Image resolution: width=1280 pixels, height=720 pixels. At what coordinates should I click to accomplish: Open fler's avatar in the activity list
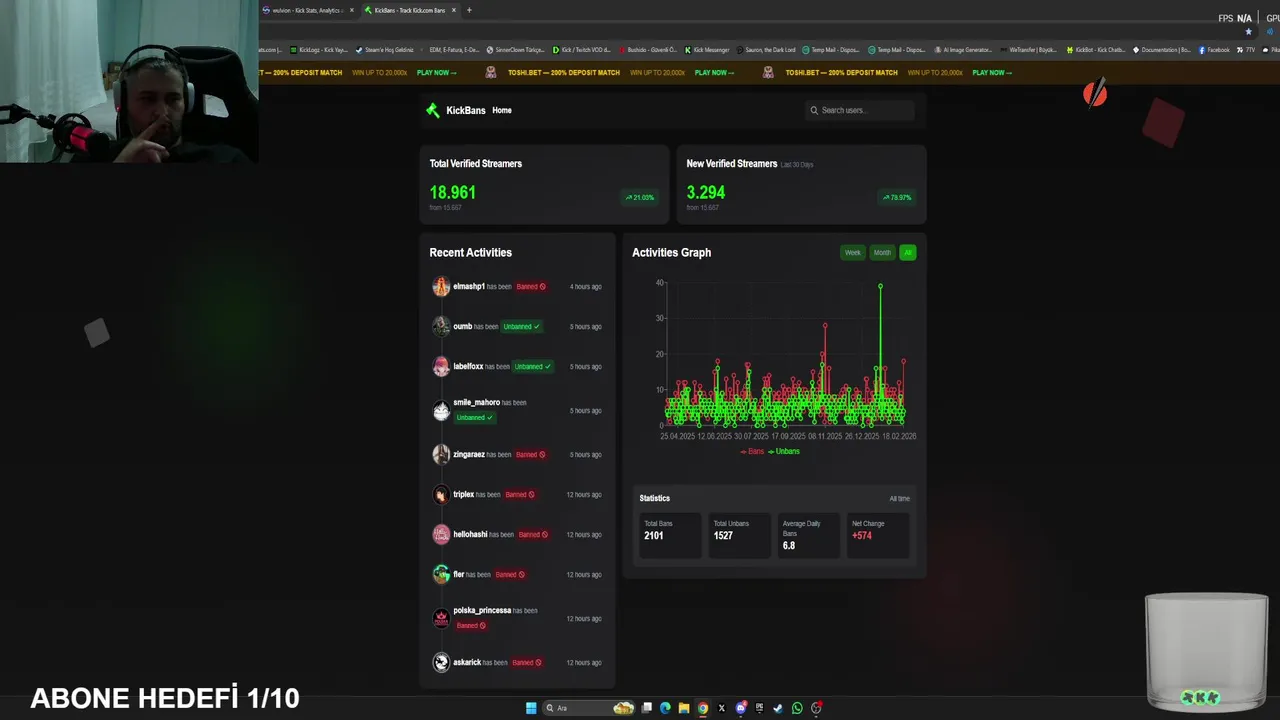point(441,574)
